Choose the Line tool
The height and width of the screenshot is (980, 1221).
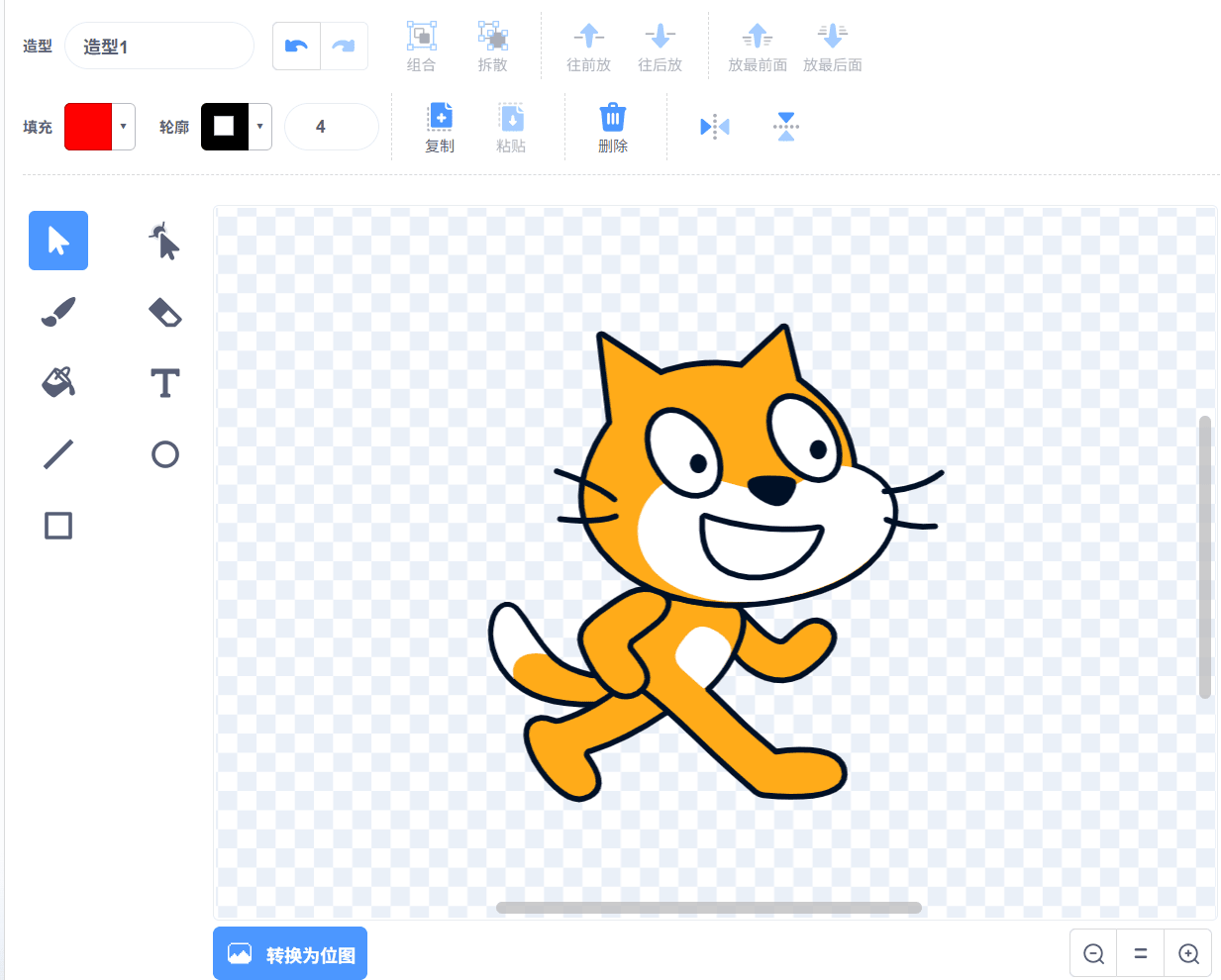[x=58, y=454]
